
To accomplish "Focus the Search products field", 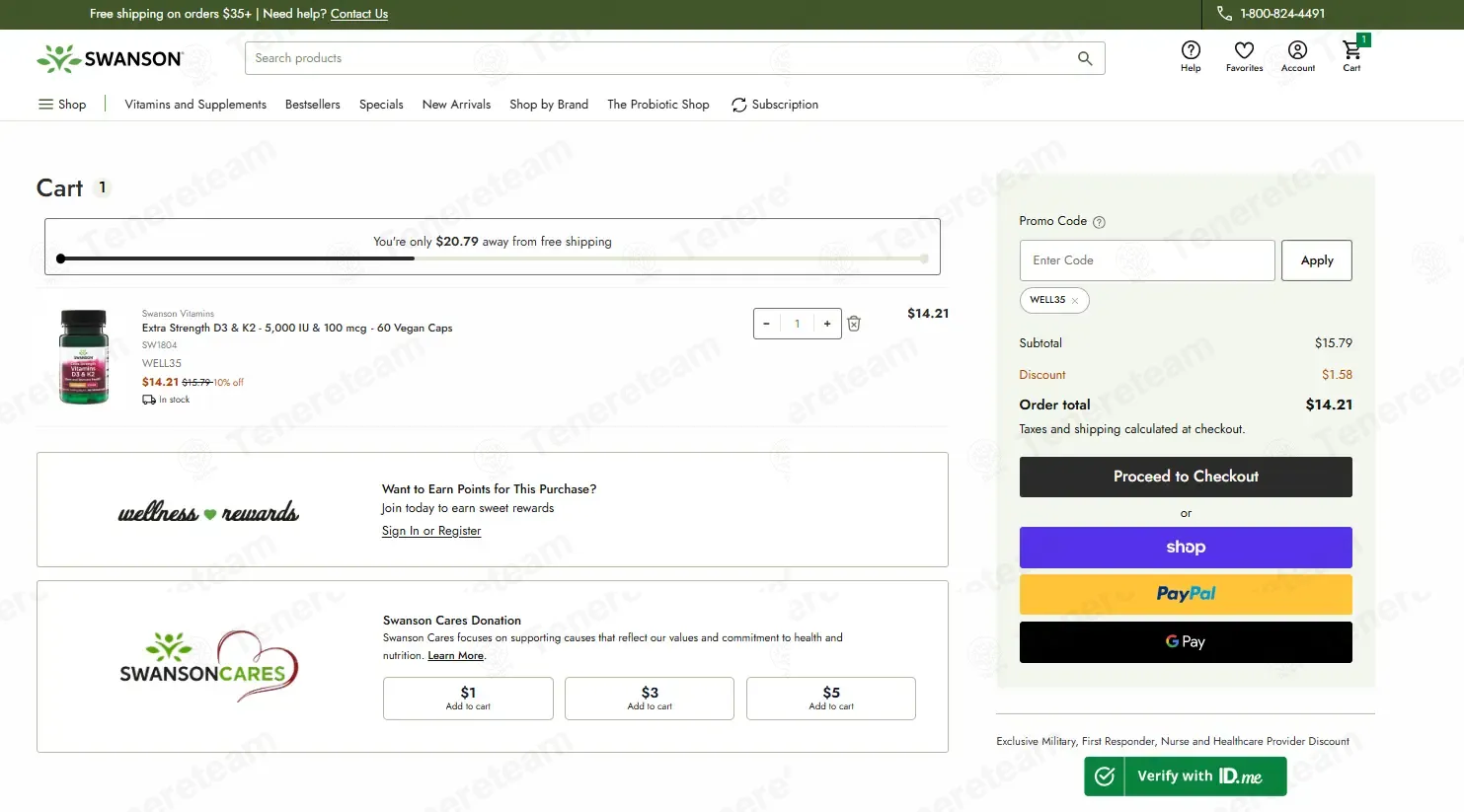I will pyautogui.click(x=674, y=58).
